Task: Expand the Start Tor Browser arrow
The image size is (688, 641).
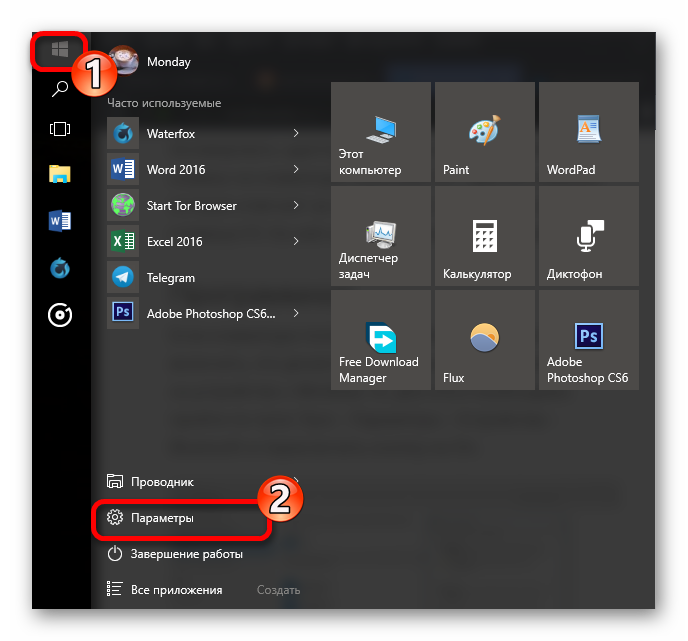Action: click(296, 205)
